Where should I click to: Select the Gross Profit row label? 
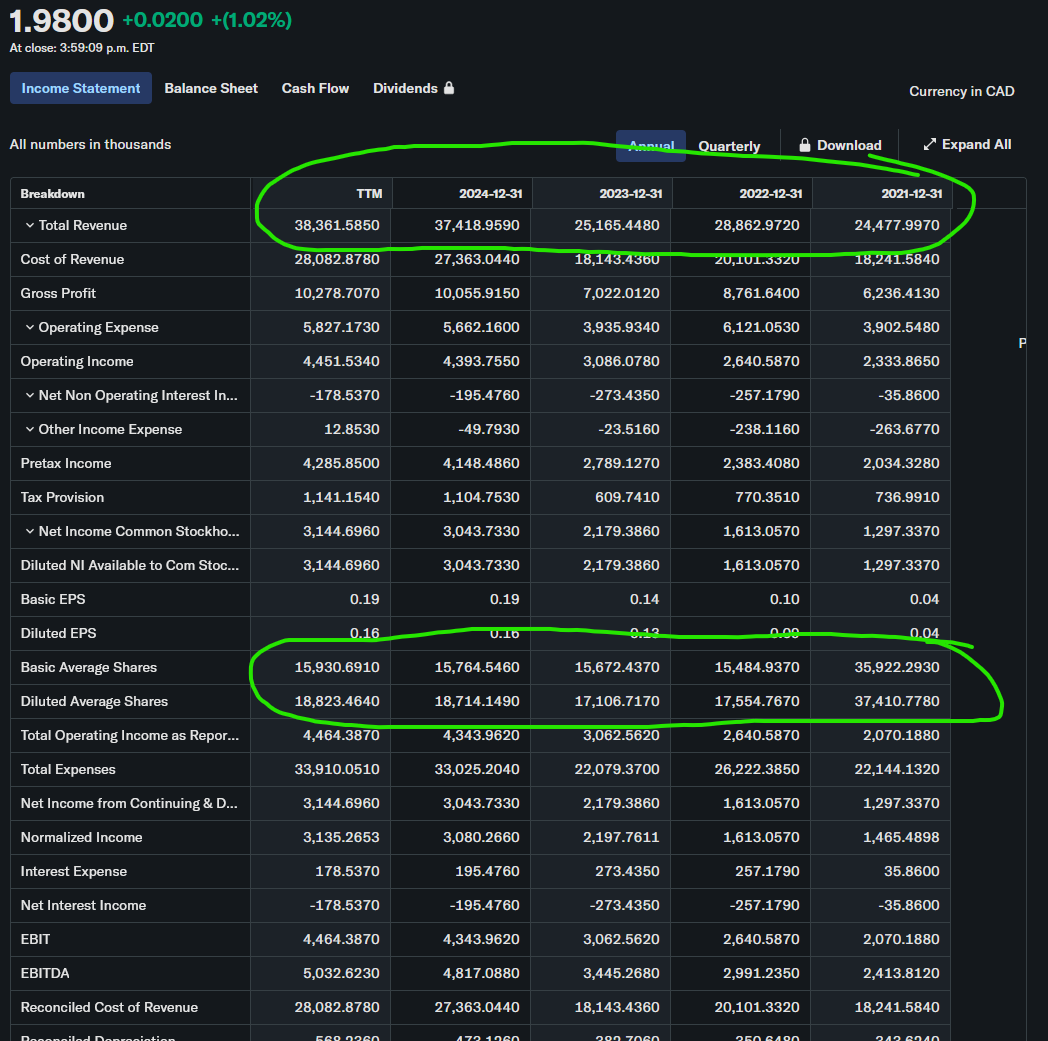point(58,293)
